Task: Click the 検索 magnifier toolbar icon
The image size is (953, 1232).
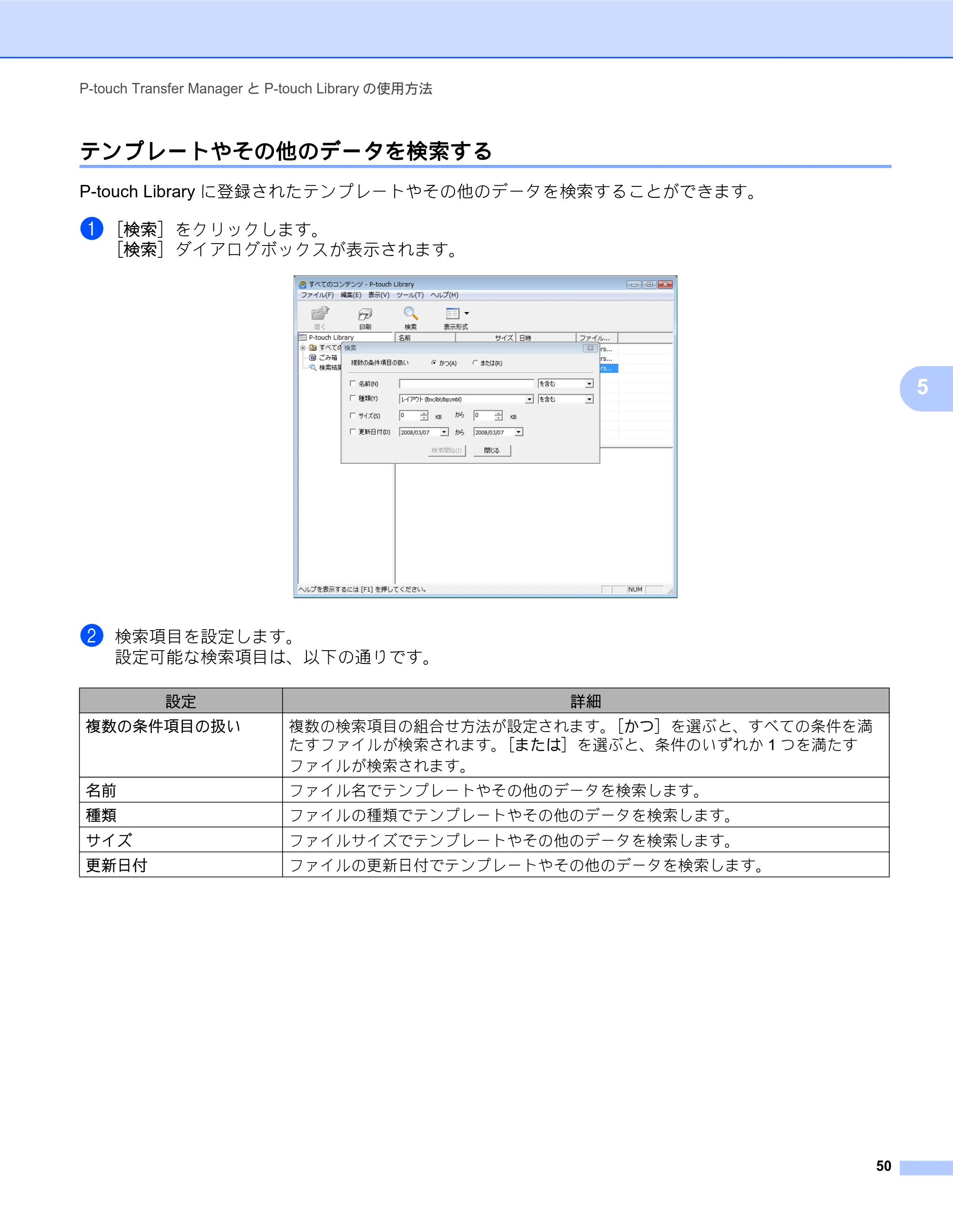Action: tap(411, 314)
